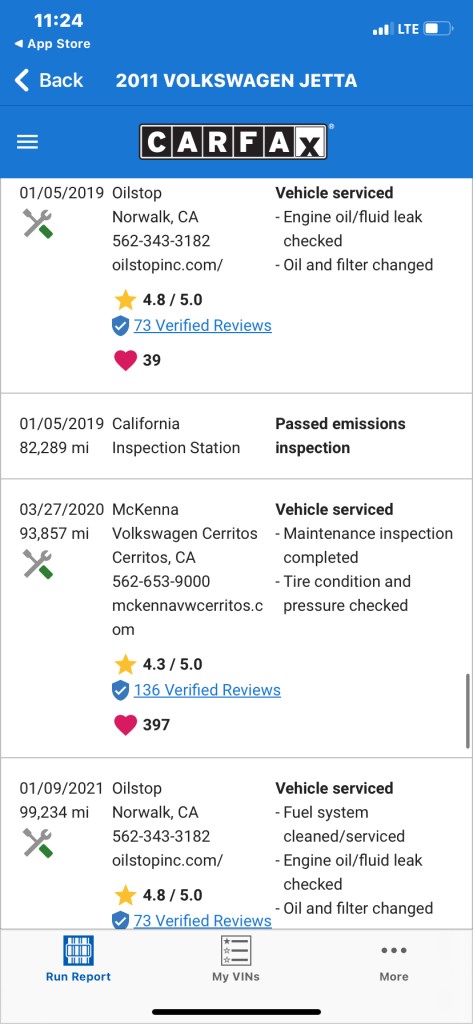The height and width of the screenshot is (1024, 473).
Task: Tap the wrench icon for 01/09/2021 service
Action: pyautogui.click(x=38, y=842)
